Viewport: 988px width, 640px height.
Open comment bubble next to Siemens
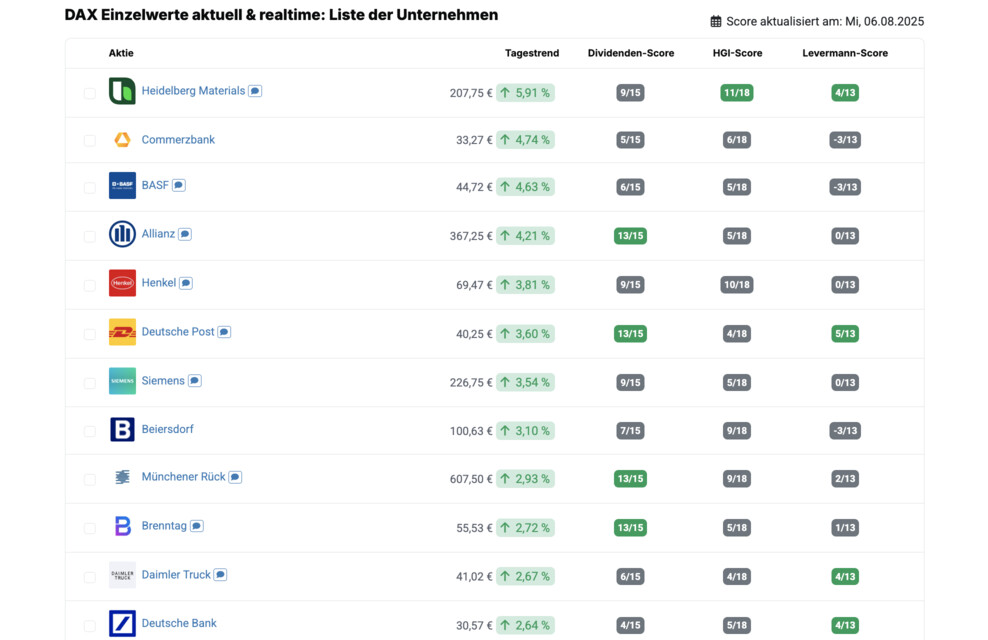195,381
